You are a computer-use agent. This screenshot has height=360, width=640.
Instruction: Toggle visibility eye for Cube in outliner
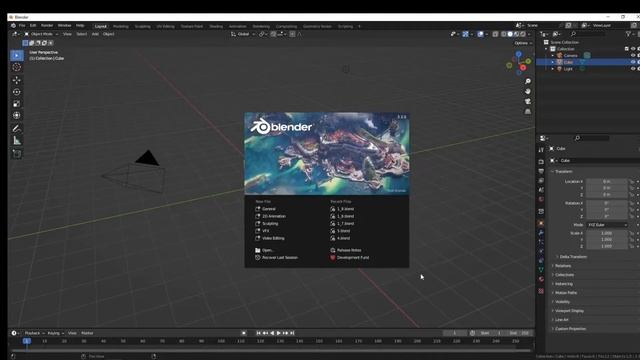tap(633, 62)
